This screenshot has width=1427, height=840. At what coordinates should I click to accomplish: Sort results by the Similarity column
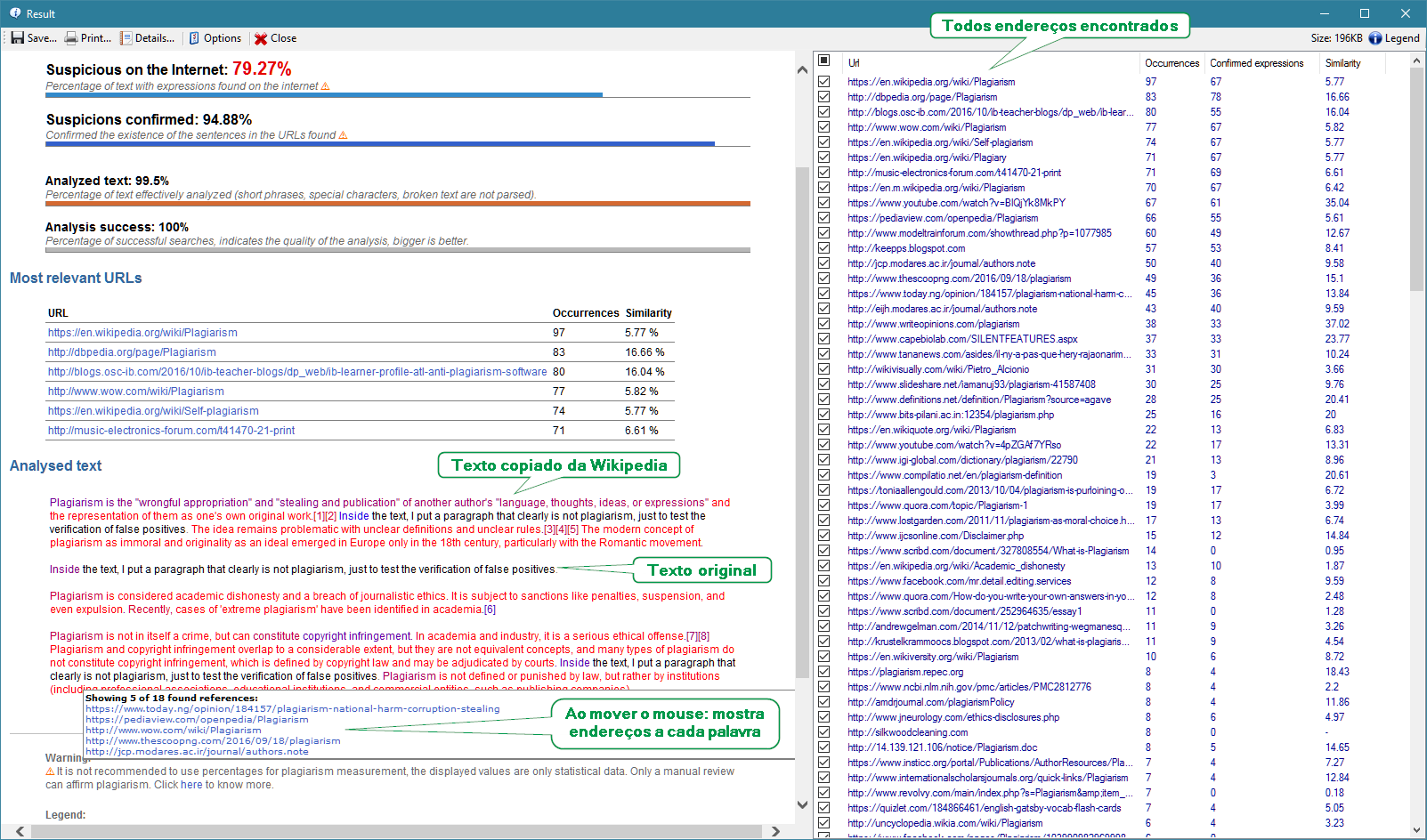pyautogui.click(x=1345, y=62)
